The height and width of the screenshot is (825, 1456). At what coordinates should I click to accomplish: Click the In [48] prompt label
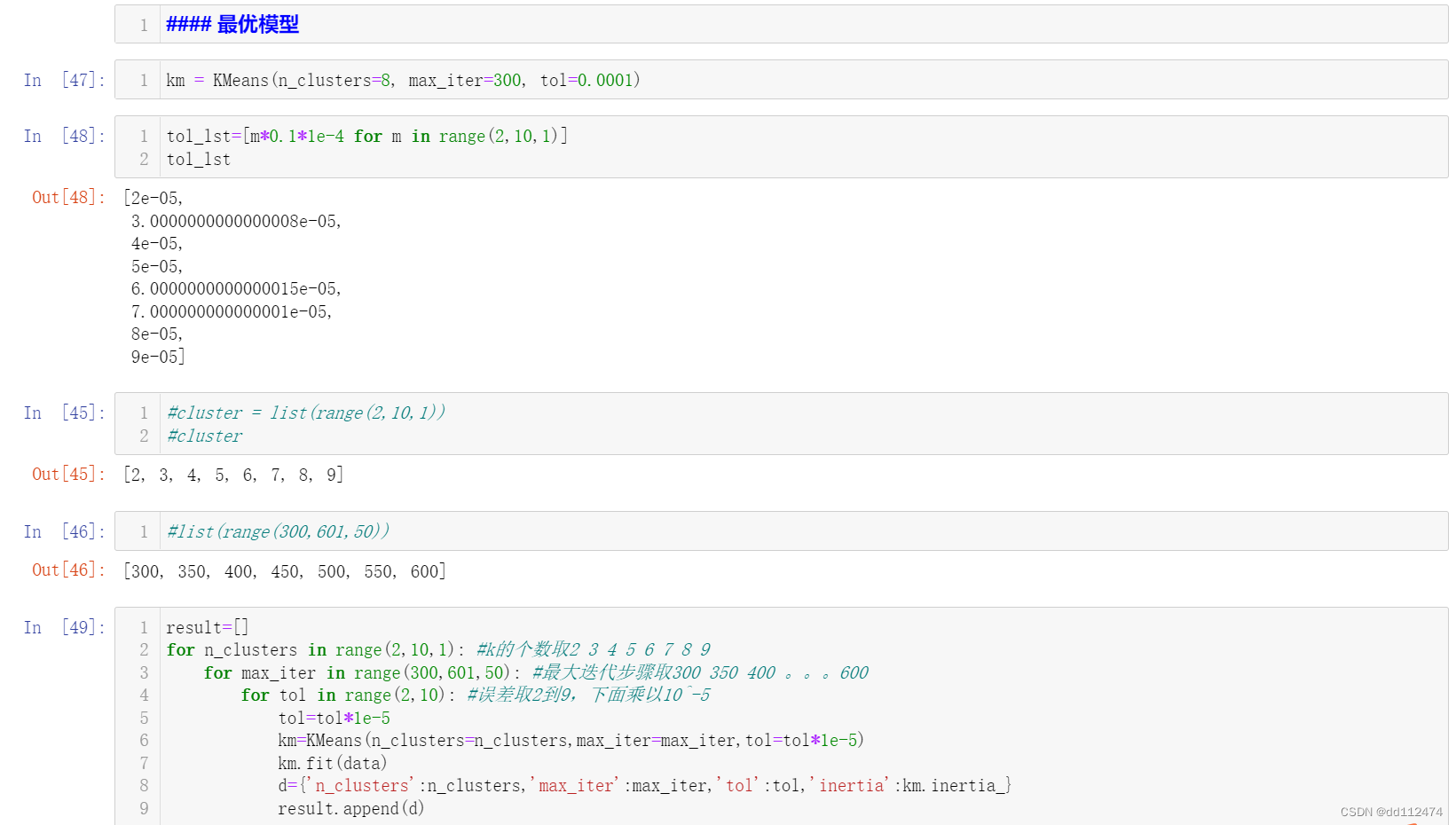point(64,136)
